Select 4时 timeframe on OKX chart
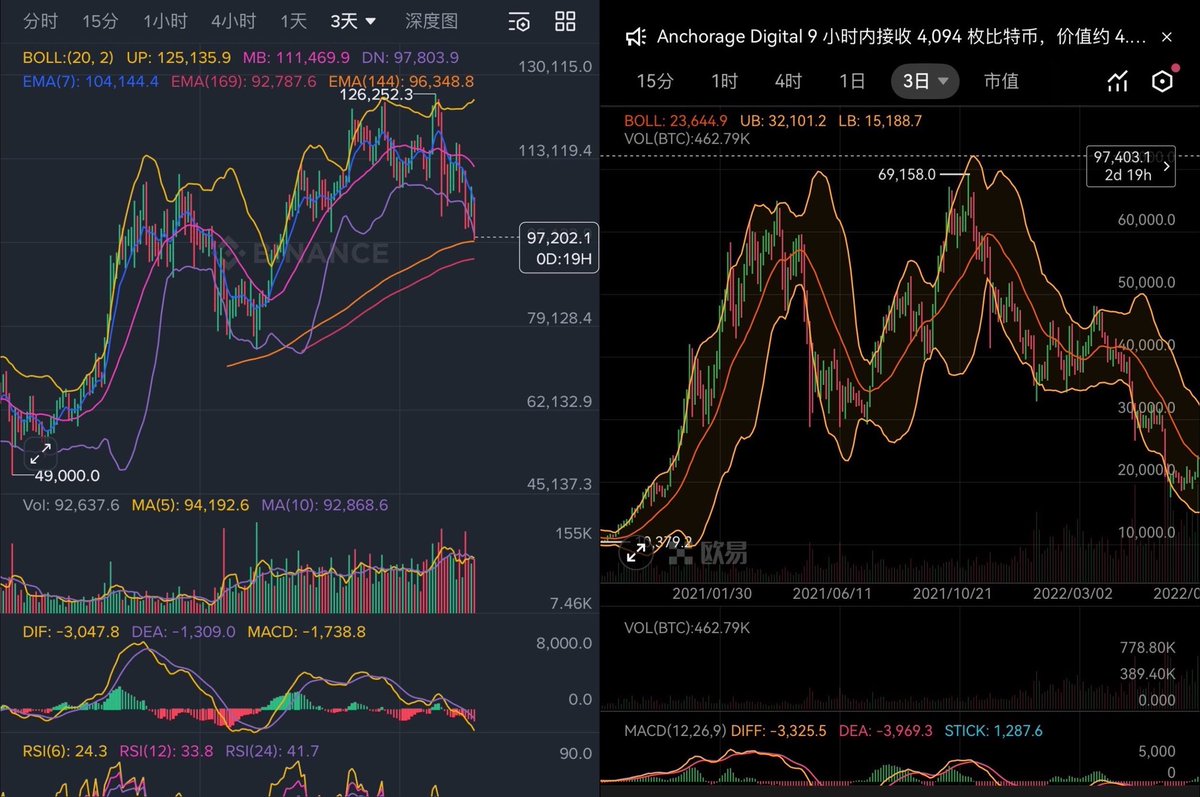 788,81
